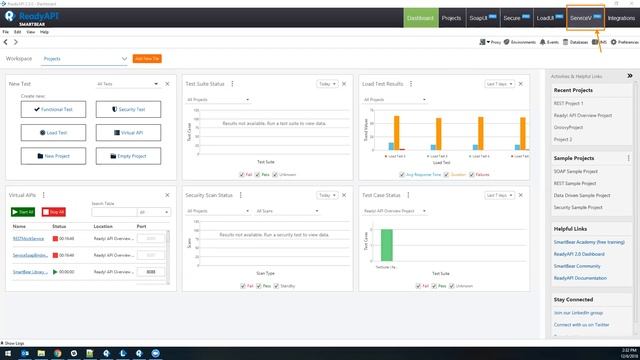The width and height of the screenshot is (640, 360).
Task: Open All Projects dropdown in Test Suite Status
Action: coord(218,100)
